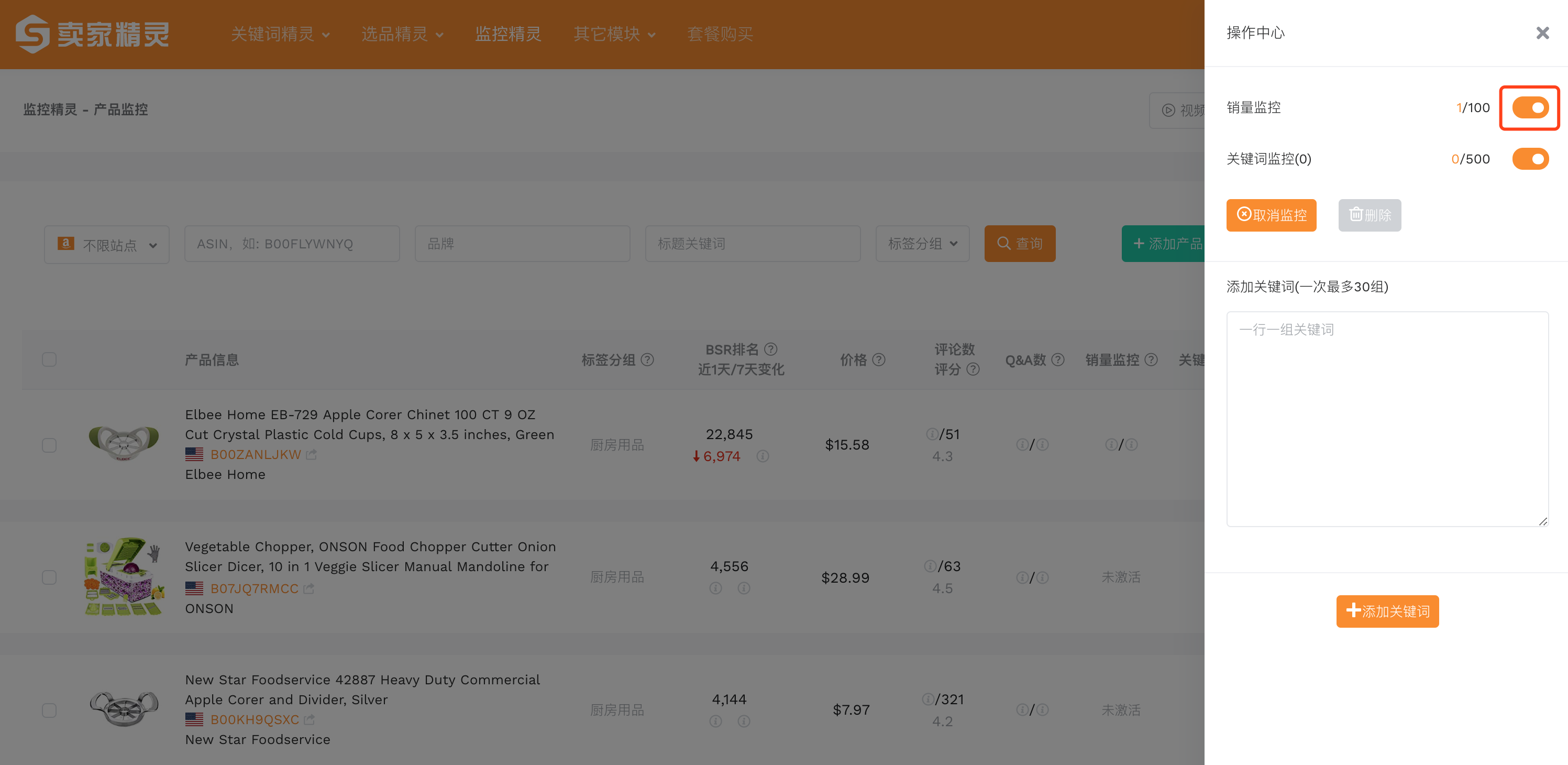Click the 卖家精灵 logo
Screen dimensions: 1568x765
[x=93, y=34]
